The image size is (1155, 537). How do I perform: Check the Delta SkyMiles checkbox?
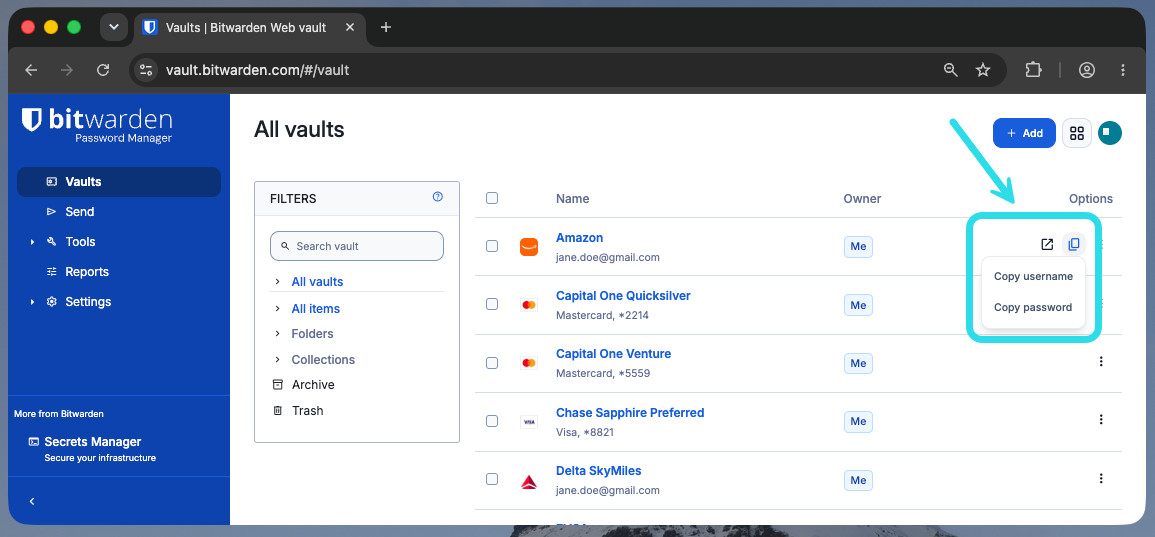pos(492,479)
